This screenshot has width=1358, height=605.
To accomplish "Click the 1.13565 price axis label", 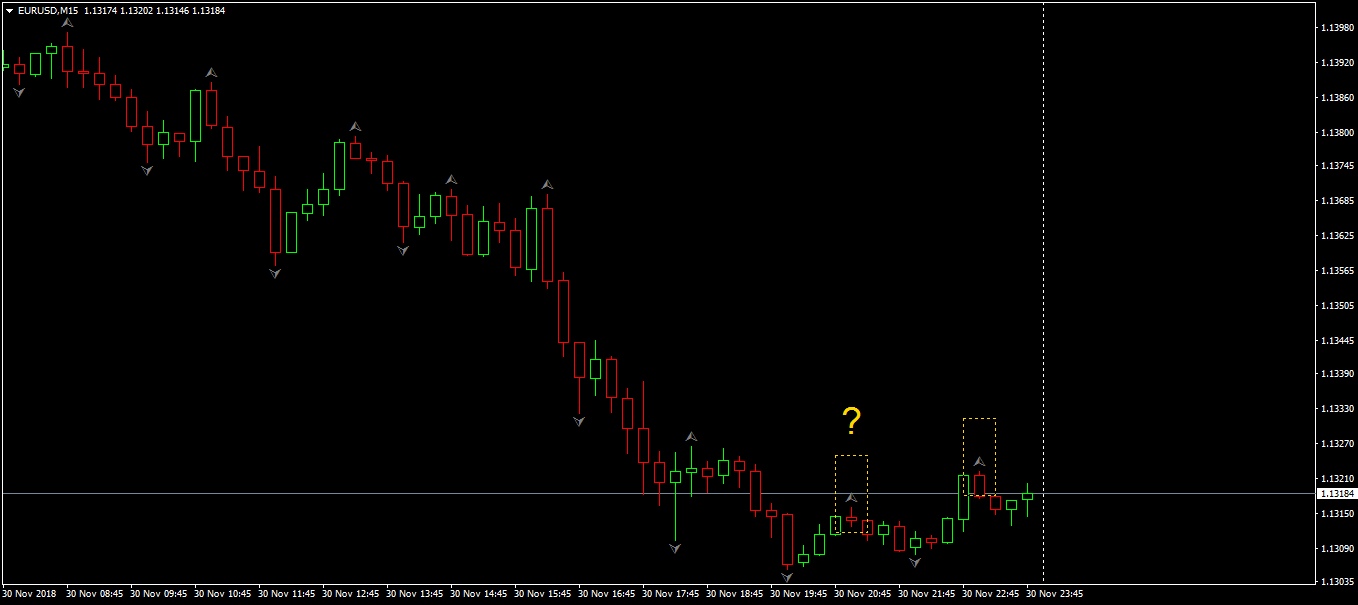I will coord(1337,271).
